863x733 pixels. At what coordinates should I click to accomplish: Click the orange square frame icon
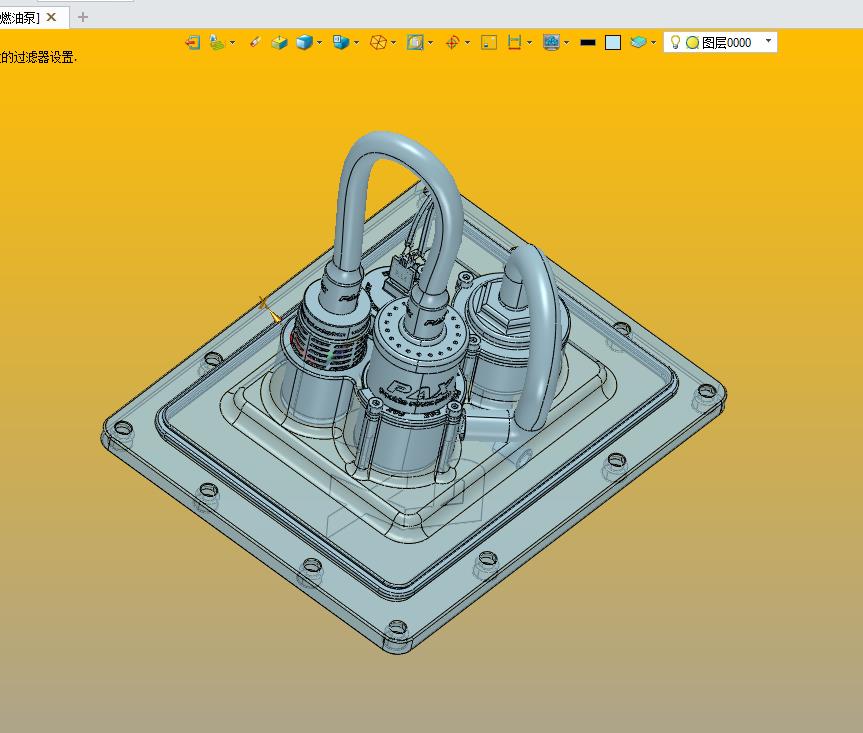pyautogui.click(x=489, y=42)
